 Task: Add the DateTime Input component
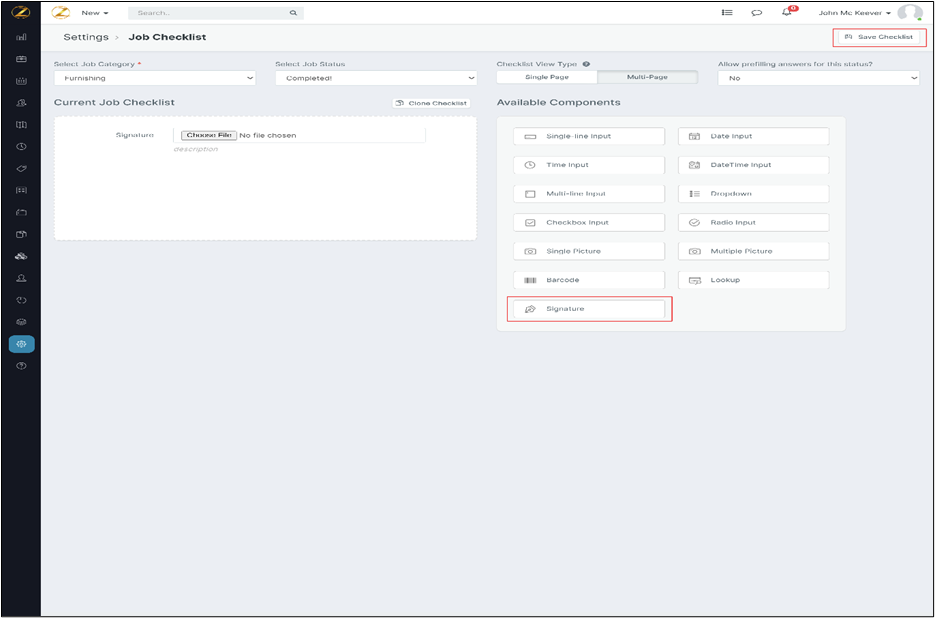754,165
